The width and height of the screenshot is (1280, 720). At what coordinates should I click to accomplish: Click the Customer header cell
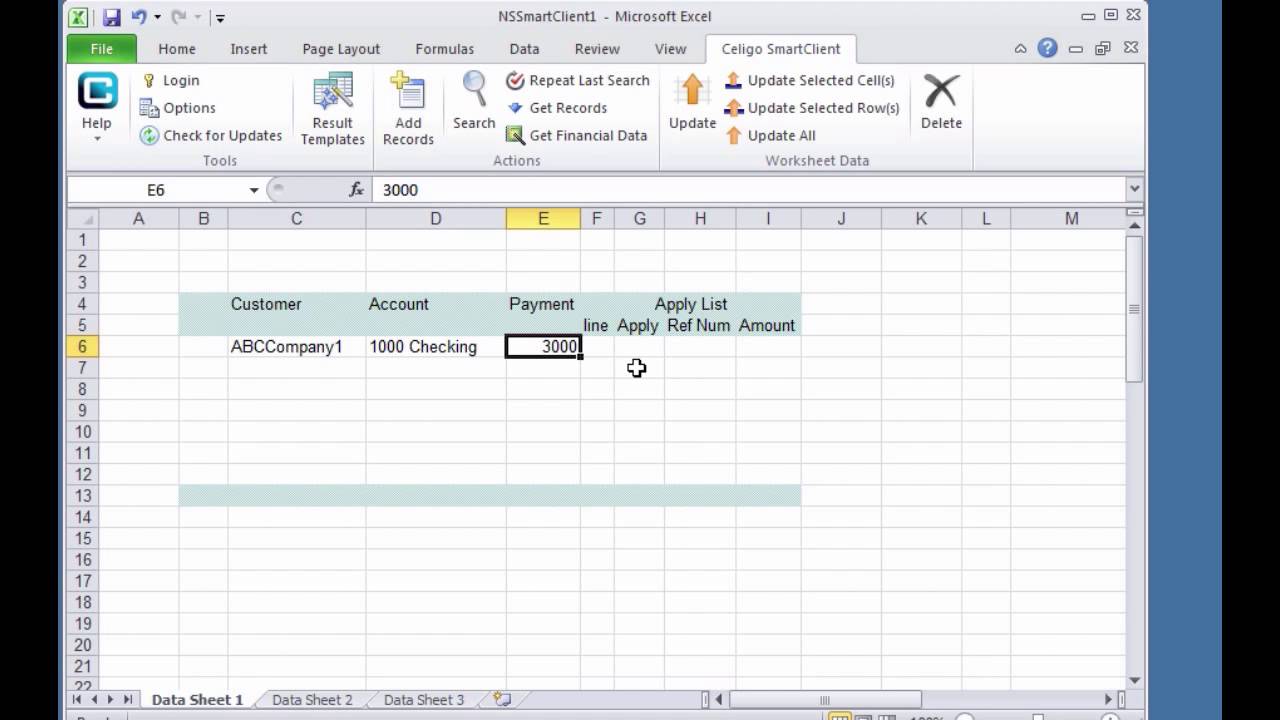296,304
